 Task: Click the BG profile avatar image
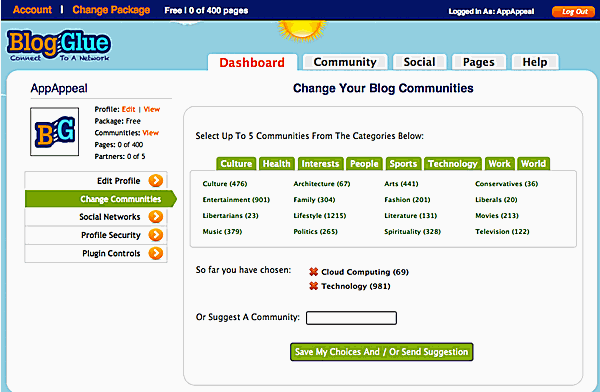(55, 132)
